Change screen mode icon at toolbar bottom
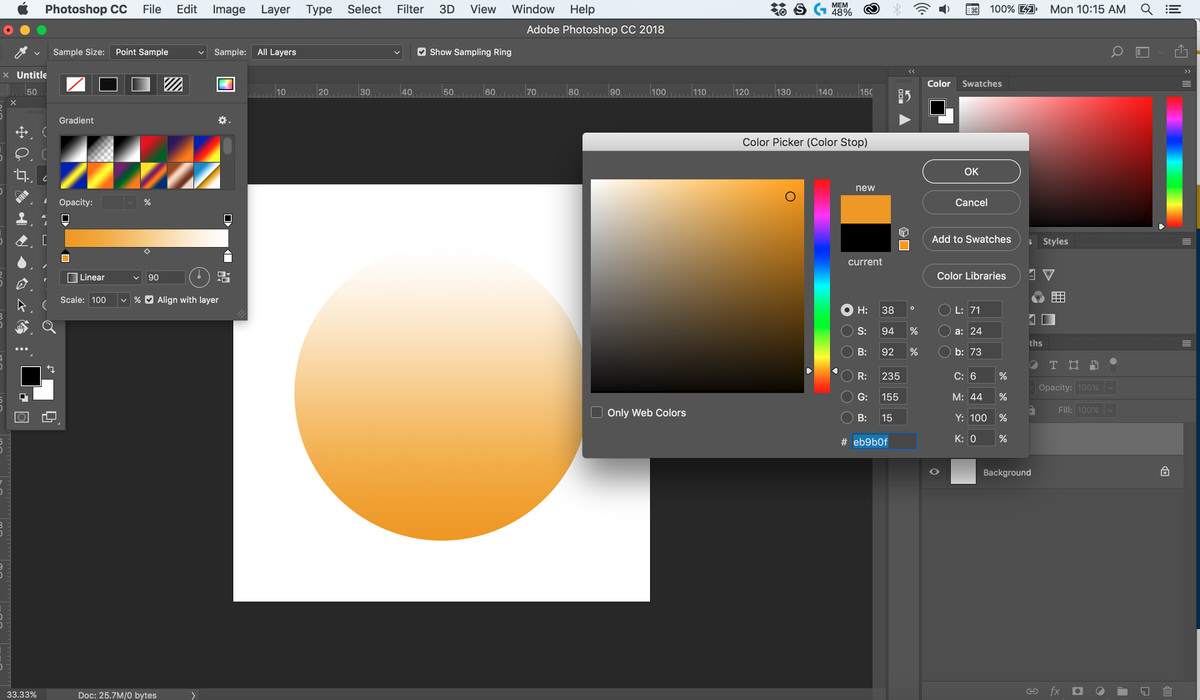 click(49, 417)
